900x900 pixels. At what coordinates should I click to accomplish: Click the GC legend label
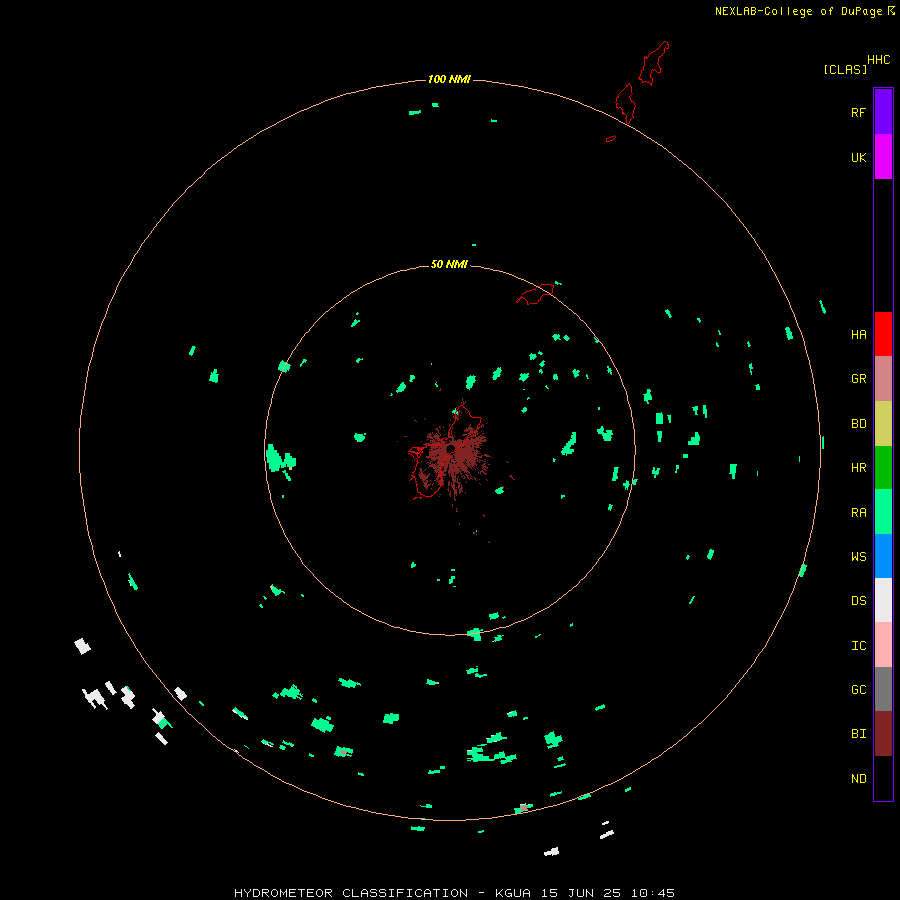(858, 690)
